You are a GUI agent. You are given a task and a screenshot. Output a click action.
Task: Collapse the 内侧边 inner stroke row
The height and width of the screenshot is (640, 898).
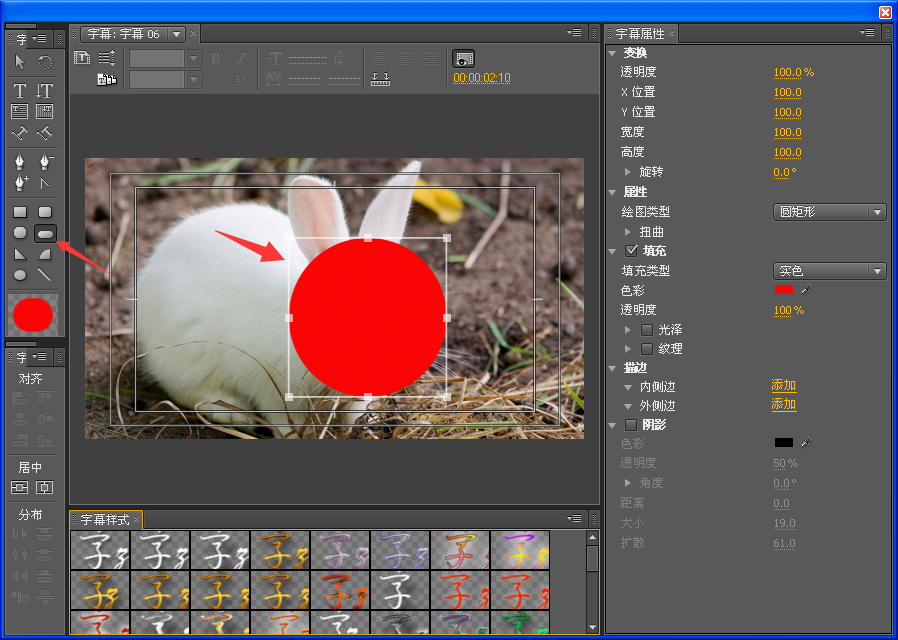click(628, 388)
